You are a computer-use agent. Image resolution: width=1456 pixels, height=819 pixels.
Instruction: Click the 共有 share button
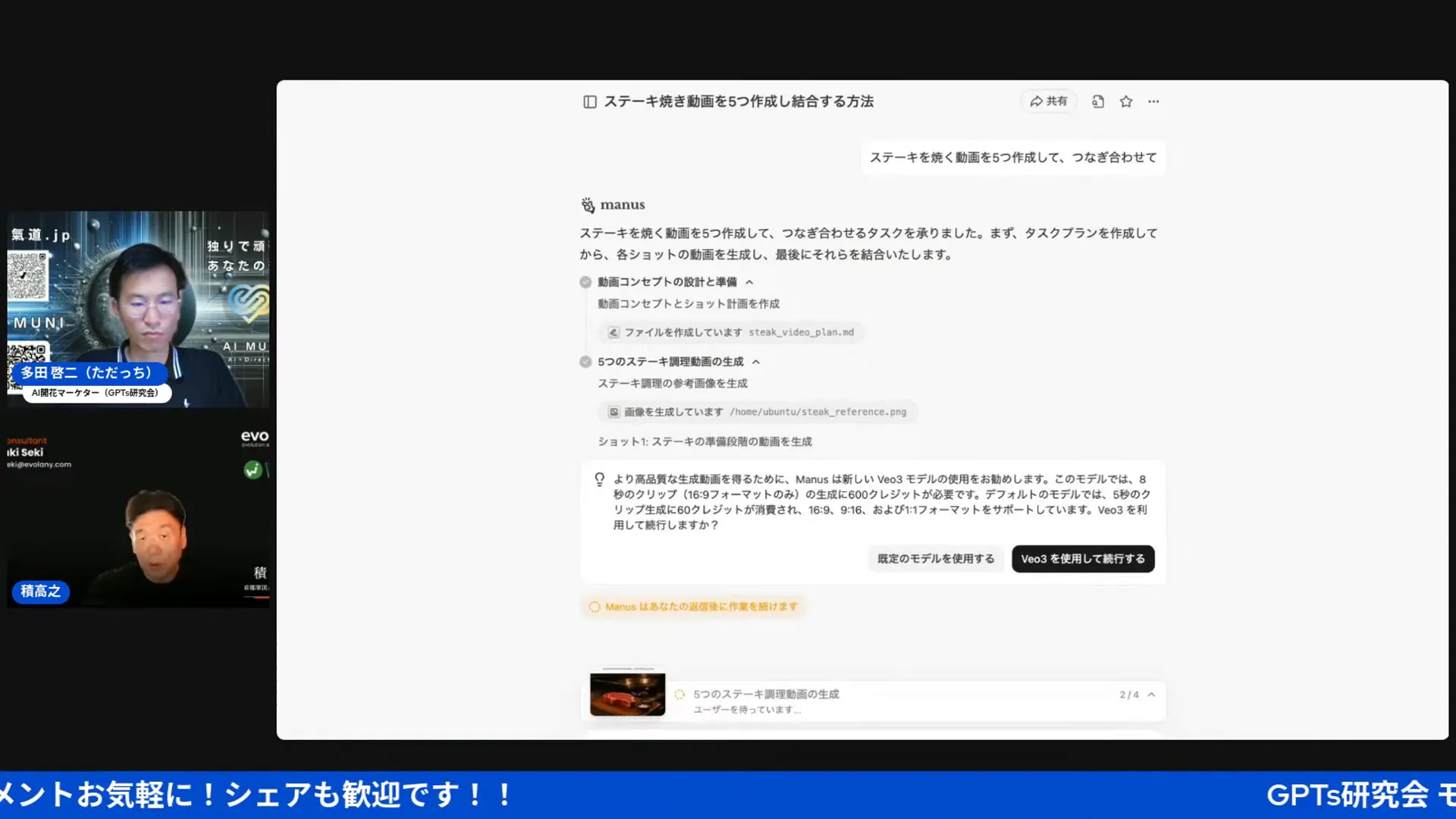1048,101
